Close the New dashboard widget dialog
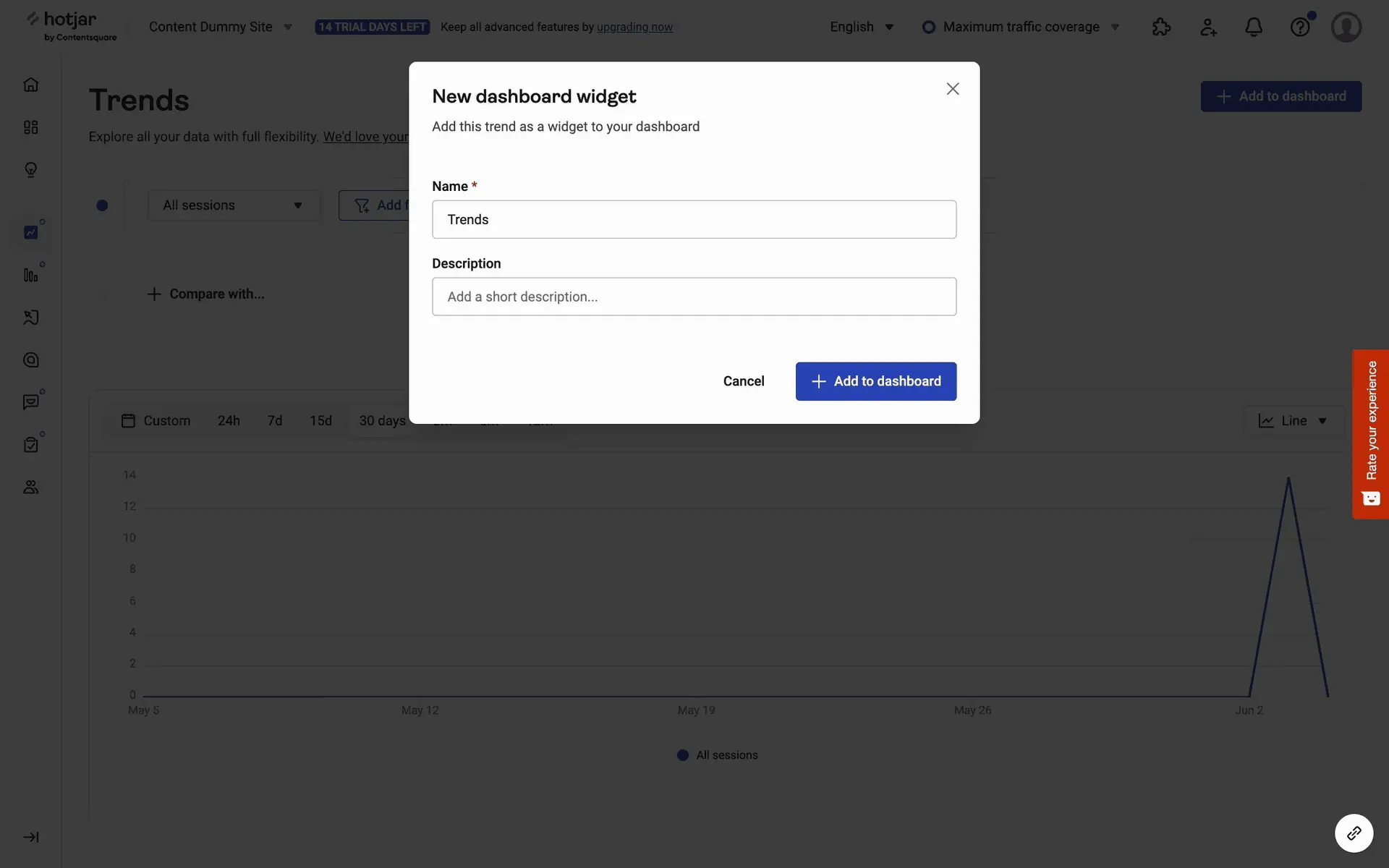 click(952, 89)
